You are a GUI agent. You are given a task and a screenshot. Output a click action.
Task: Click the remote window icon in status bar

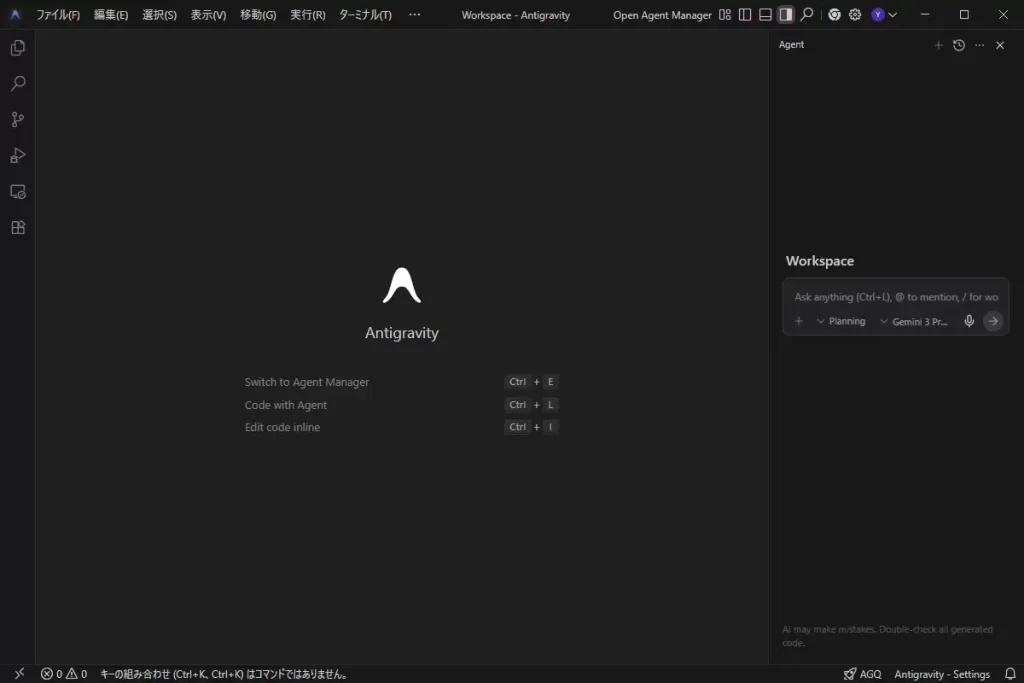click(20, 673)
